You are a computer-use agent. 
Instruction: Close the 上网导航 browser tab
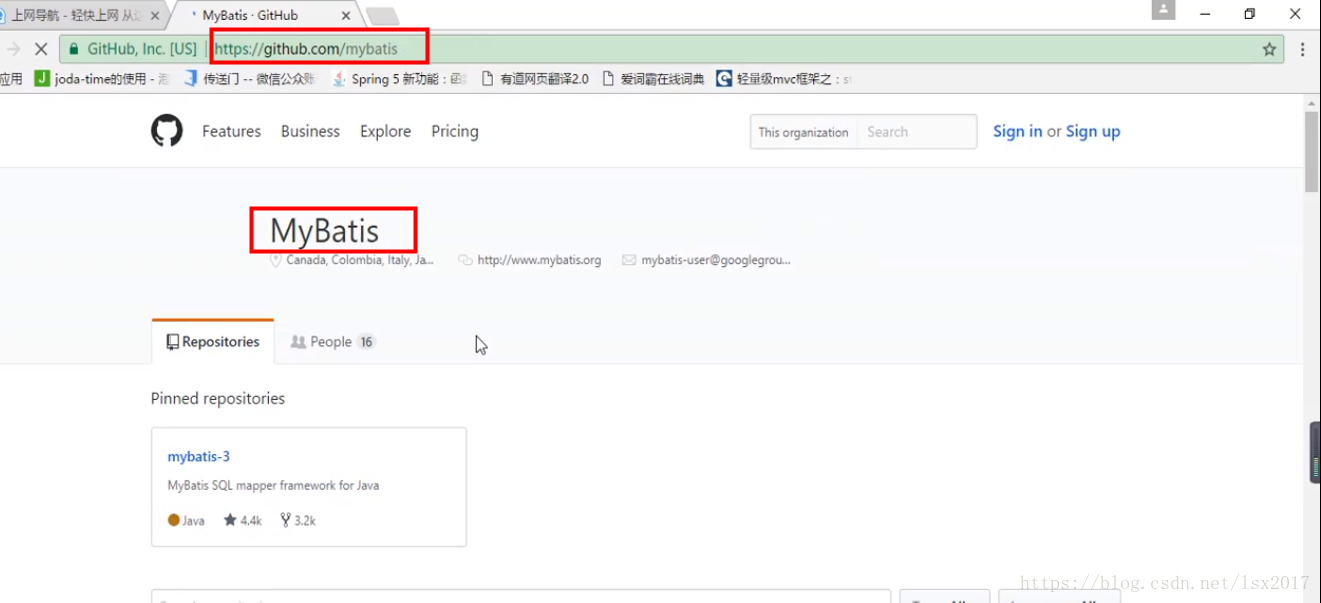[155, 16]
